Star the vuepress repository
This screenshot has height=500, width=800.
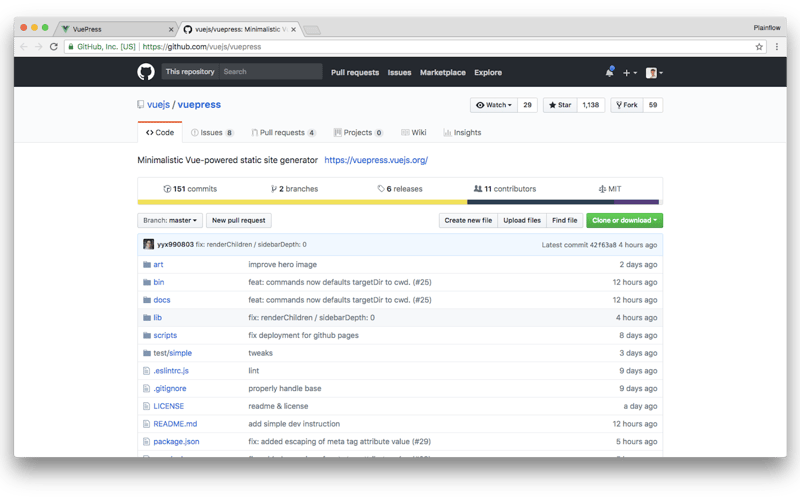[x=560, y=105]
